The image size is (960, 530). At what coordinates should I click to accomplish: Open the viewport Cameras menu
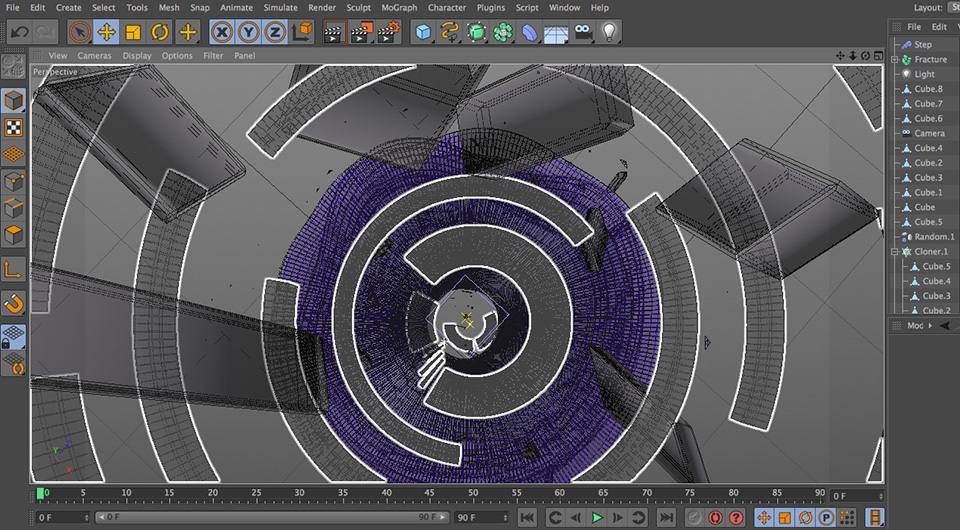(x=95, y=56)
